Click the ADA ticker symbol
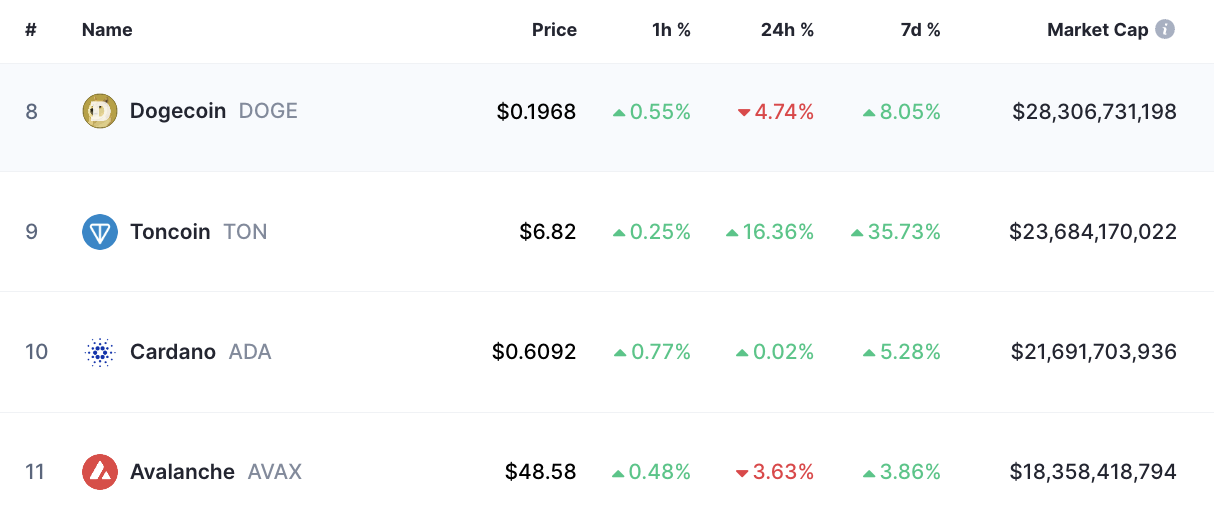 [250, 352]
